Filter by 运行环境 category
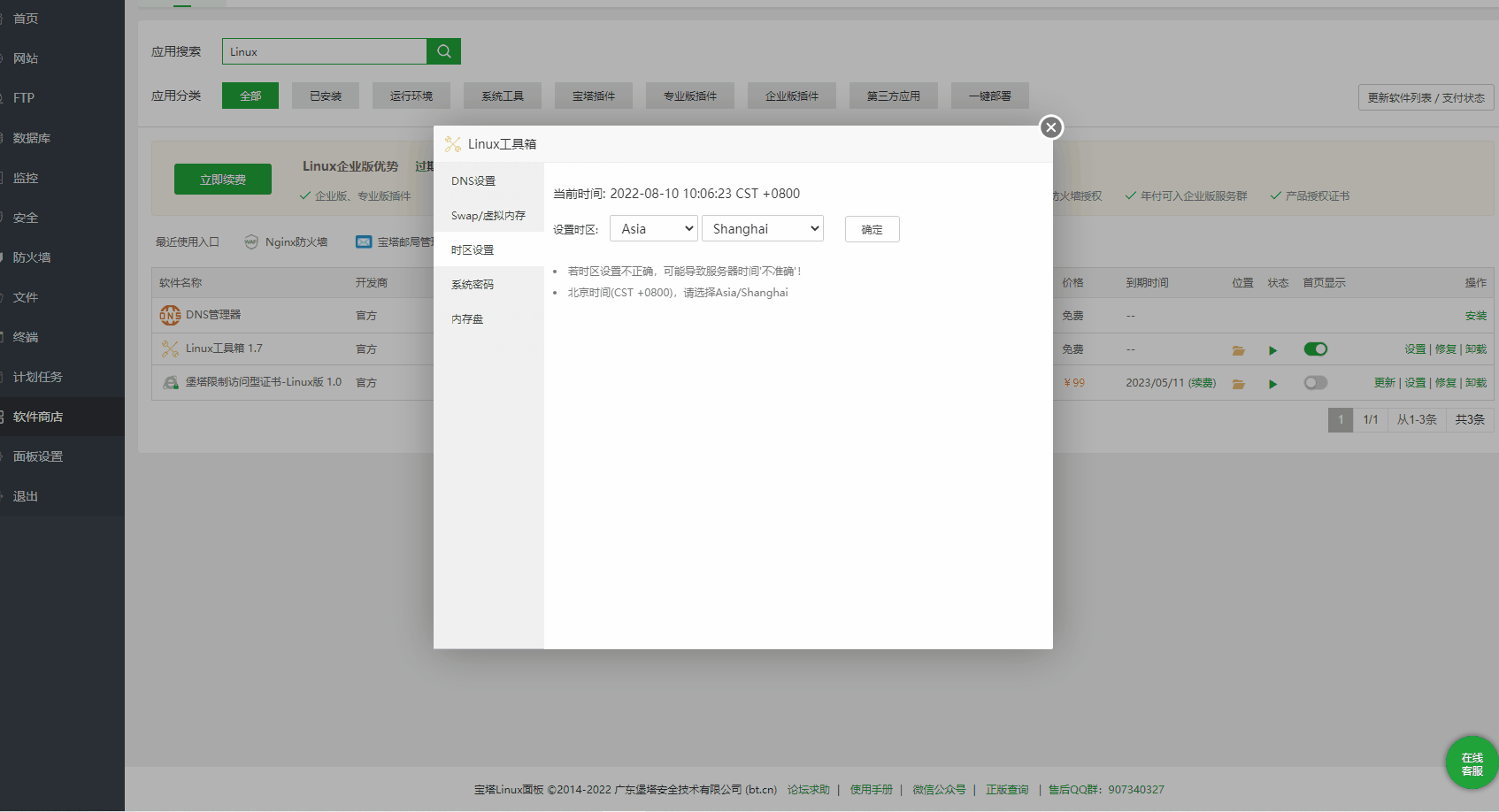This screenshot has width=1499, height=812. pyautogui.click(x=411, y=96)
